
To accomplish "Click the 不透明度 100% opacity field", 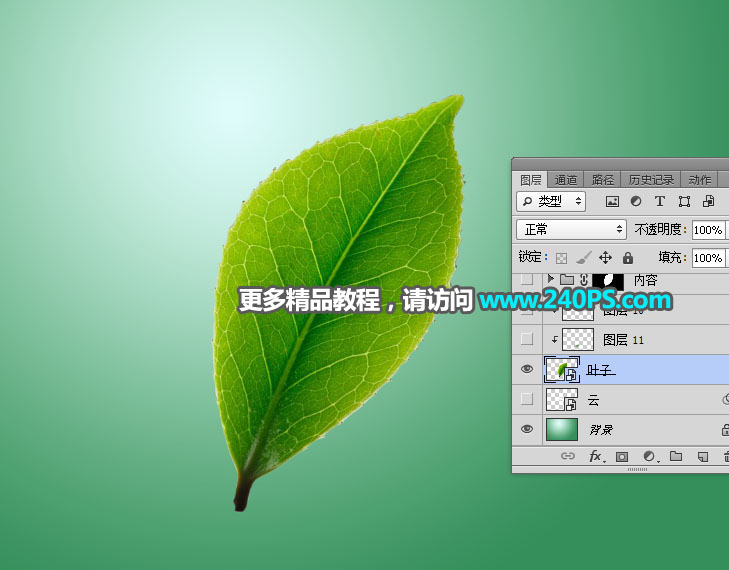I will pyautogui.click(x=707, y=230).
